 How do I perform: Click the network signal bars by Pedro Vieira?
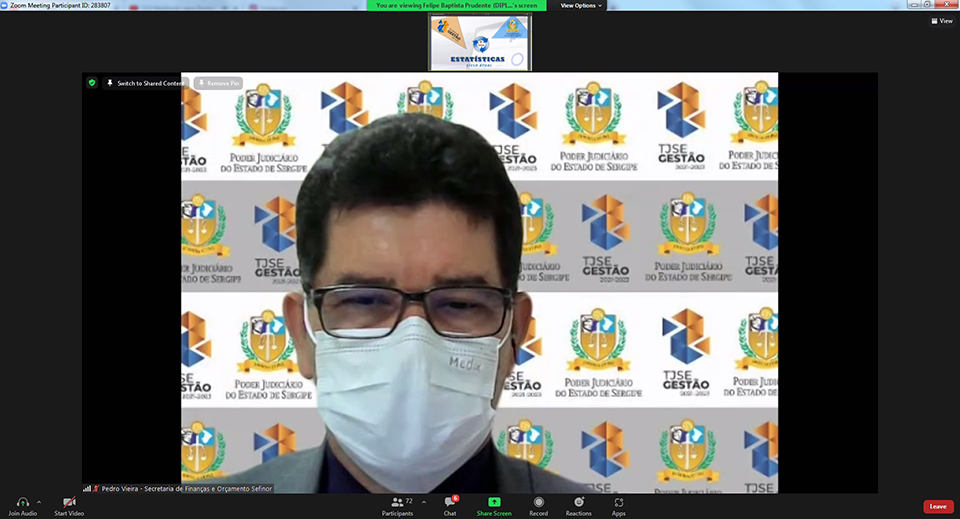87,488
